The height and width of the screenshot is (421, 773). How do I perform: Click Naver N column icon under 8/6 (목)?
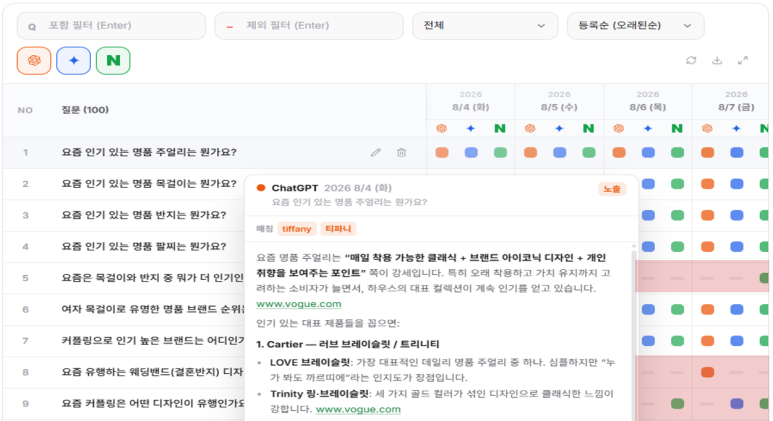pos(677,129)
